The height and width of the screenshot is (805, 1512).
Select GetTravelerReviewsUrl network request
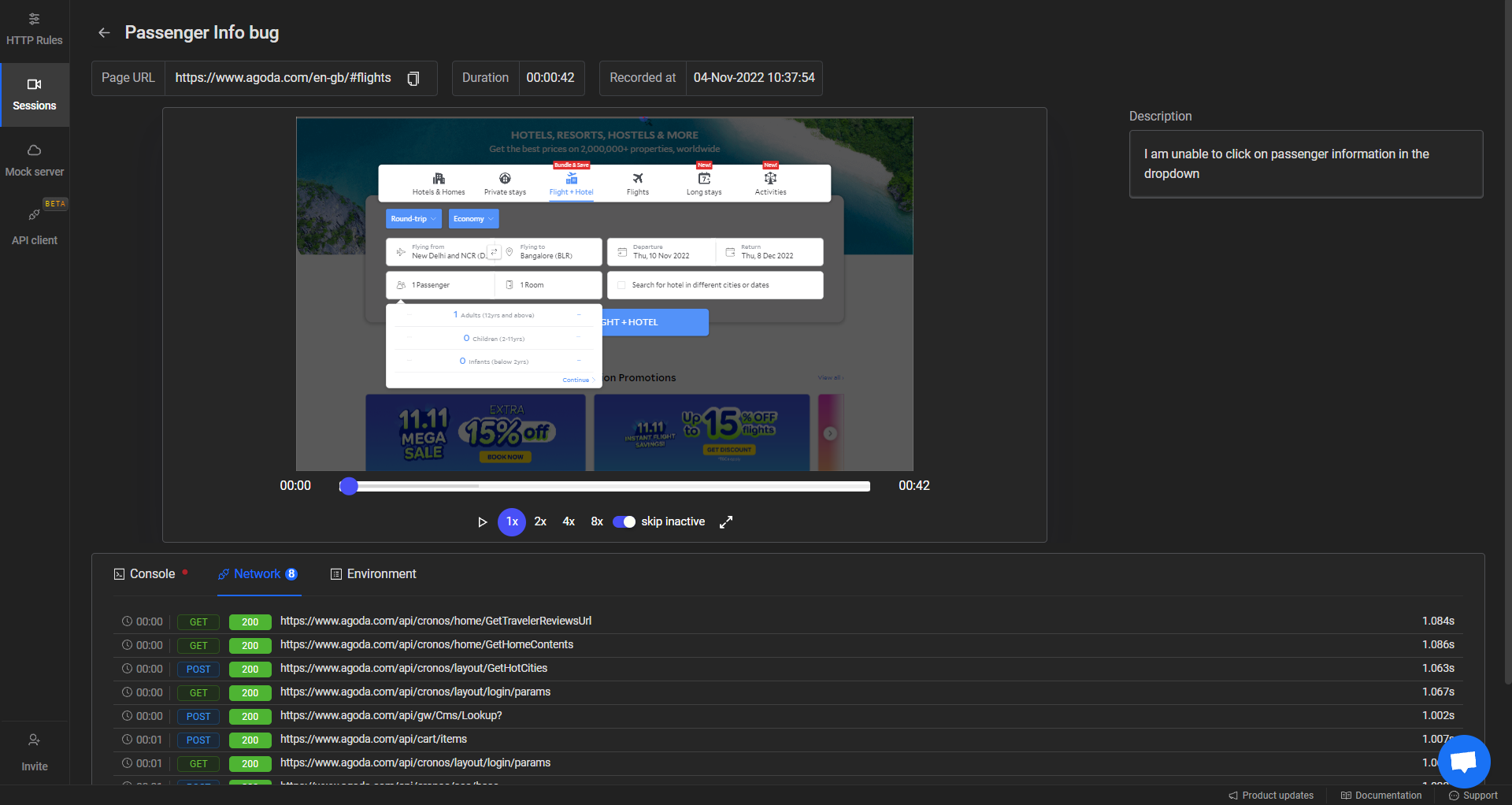click(x=787, y=621)
